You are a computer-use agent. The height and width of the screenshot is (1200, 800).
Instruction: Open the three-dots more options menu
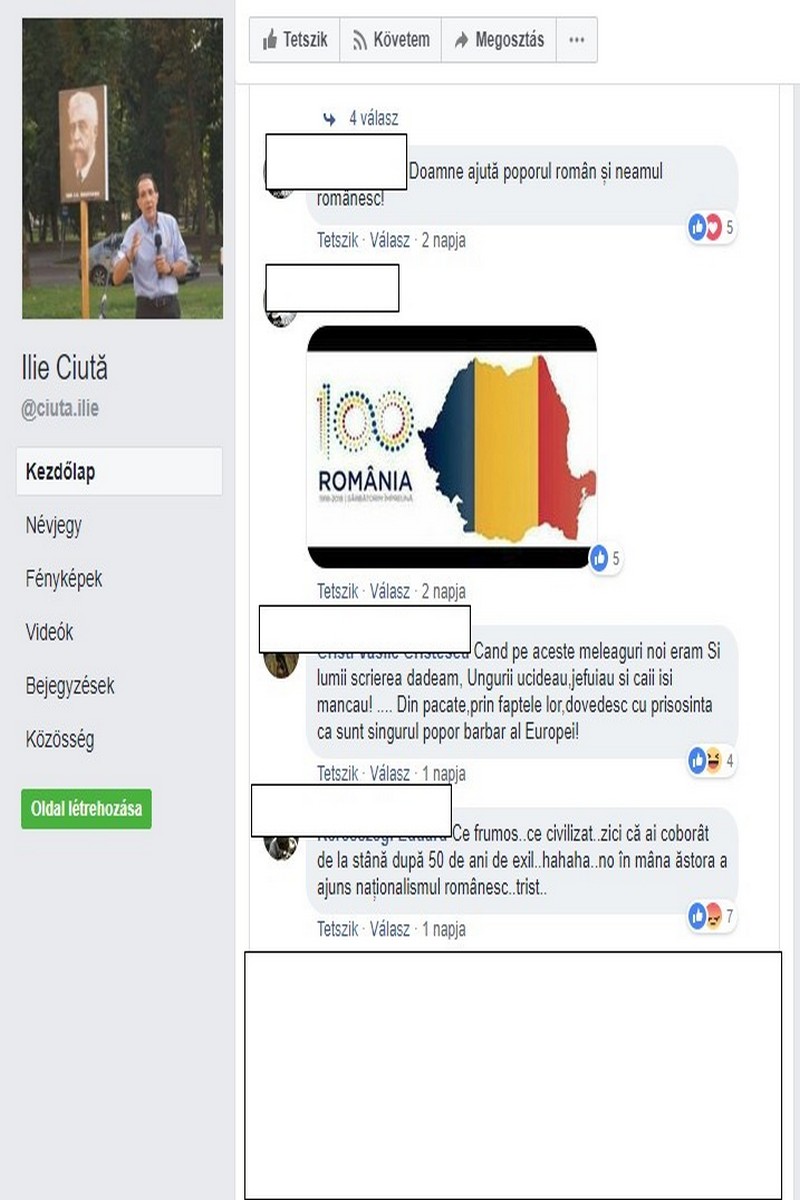[576, 40]
